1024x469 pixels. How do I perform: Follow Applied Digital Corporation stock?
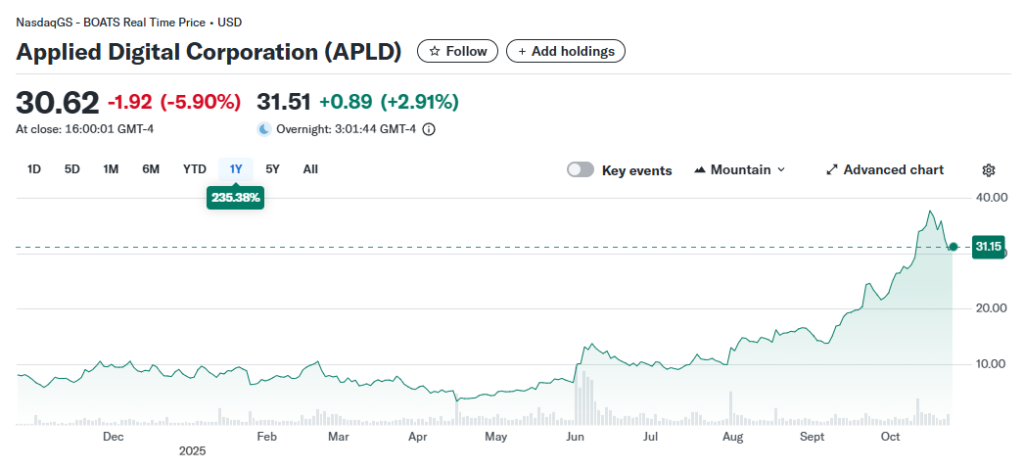pos(458,51)
